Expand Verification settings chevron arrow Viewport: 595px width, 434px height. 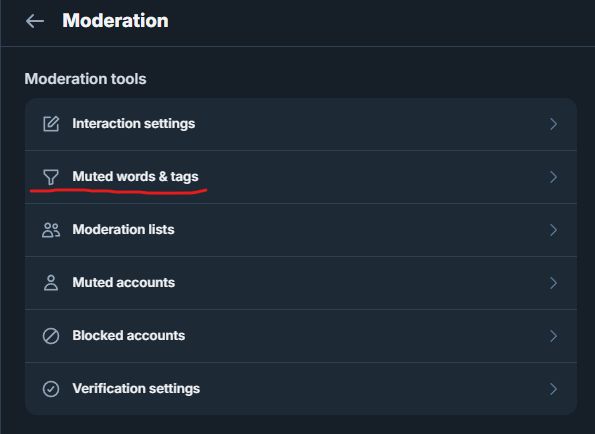553,389
